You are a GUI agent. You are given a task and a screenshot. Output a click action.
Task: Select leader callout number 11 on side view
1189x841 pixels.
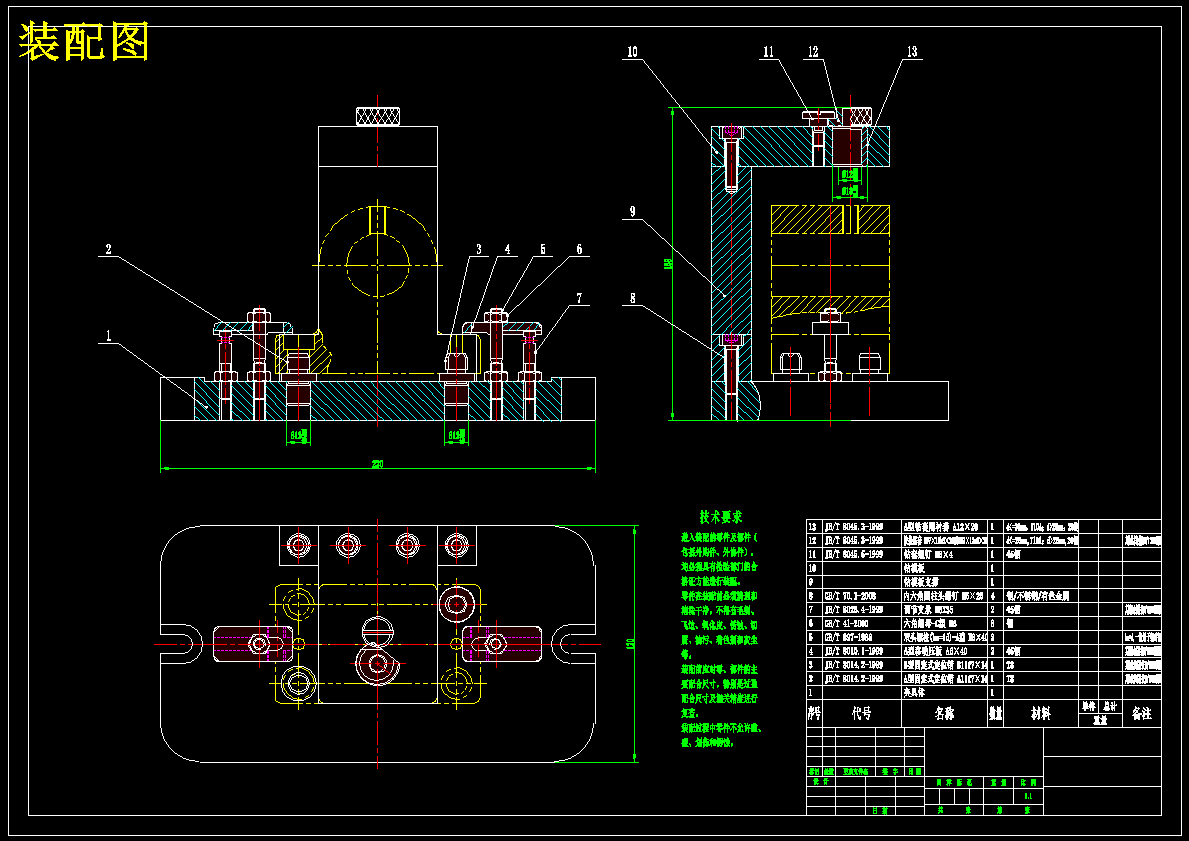coord(769,52)
